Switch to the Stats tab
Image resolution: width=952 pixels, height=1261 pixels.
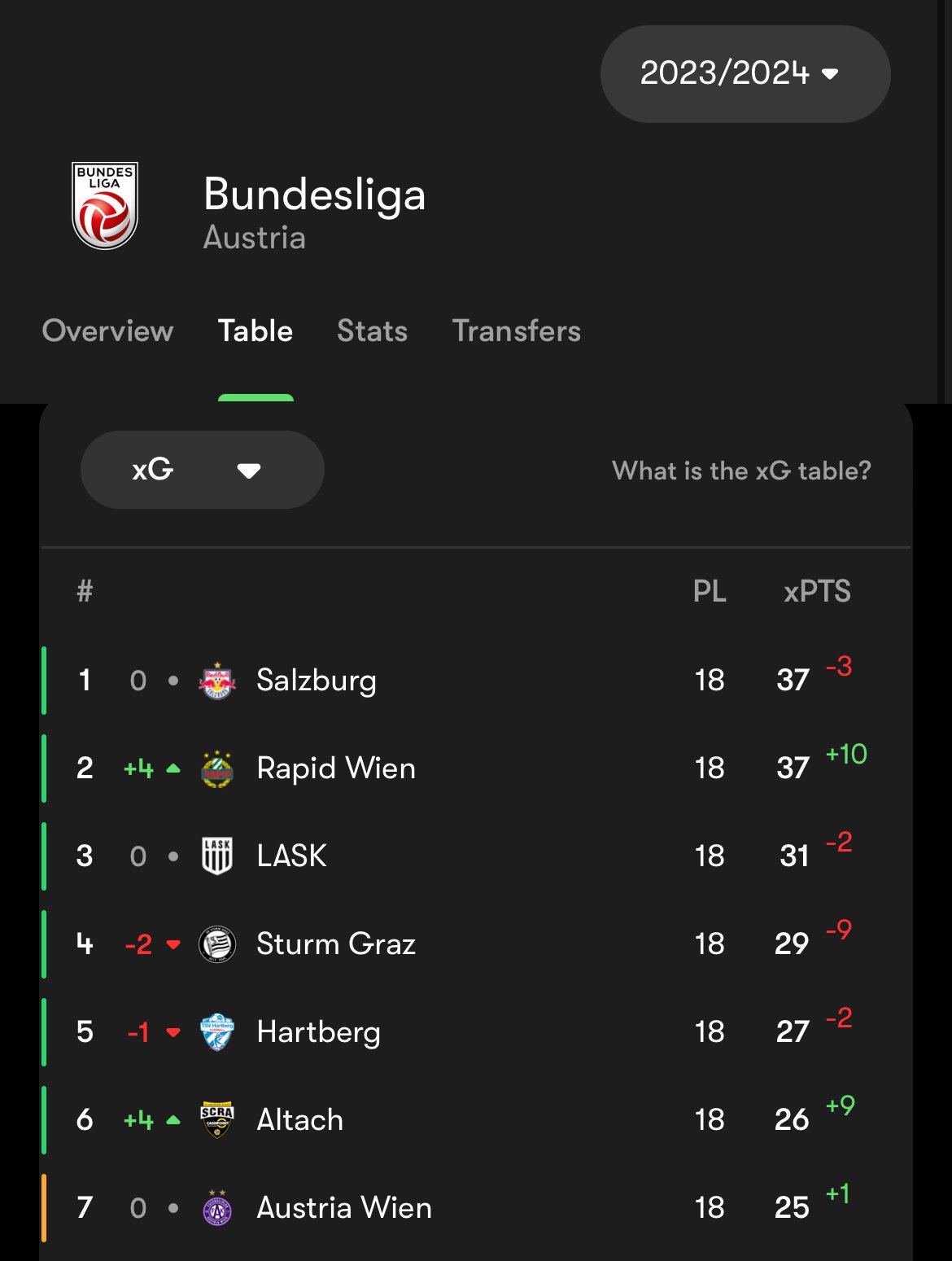coord(372,331)
